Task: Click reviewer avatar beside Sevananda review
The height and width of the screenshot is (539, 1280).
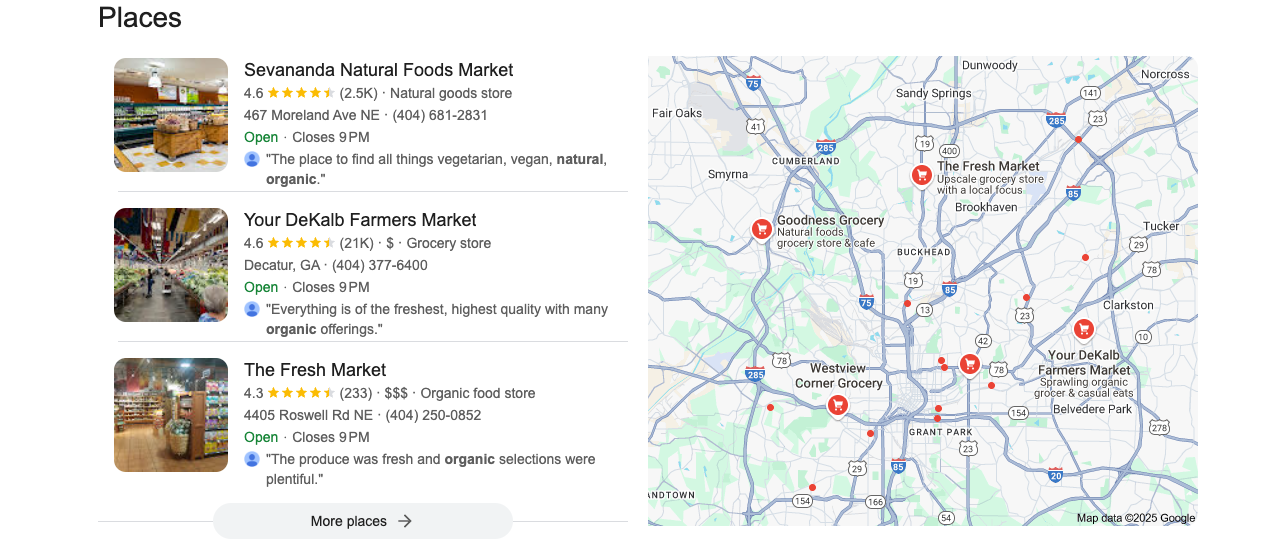Action: coord(252,159)
